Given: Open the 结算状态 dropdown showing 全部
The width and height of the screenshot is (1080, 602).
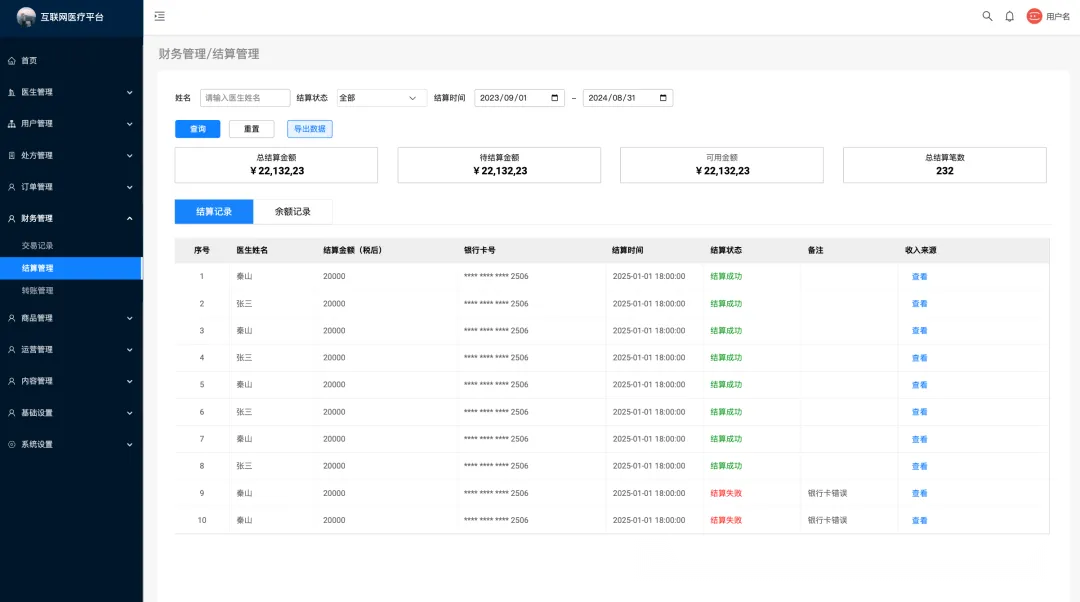Looking at the screenshot, I should [x=381, y=98].
